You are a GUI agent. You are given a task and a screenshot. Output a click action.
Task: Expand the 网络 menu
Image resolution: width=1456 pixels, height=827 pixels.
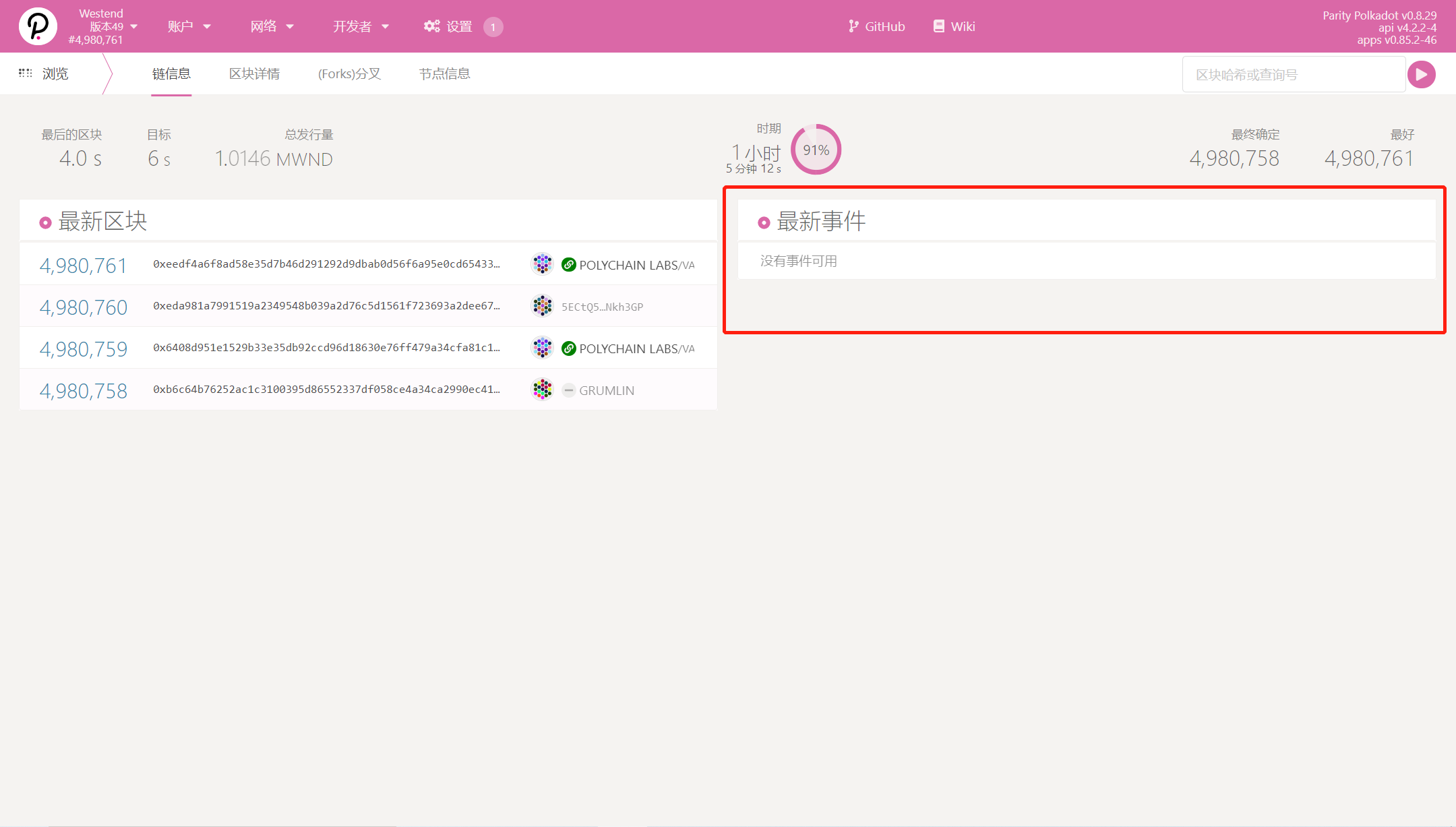(272, 26)
